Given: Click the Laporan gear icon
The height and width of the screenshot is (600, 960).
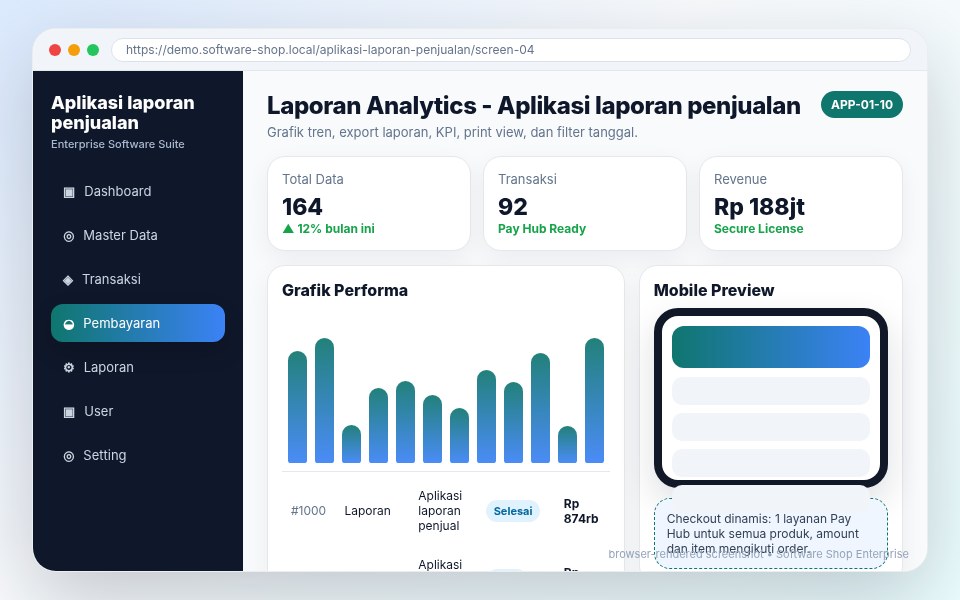Looking at the screenshot, I should point(69,367).
